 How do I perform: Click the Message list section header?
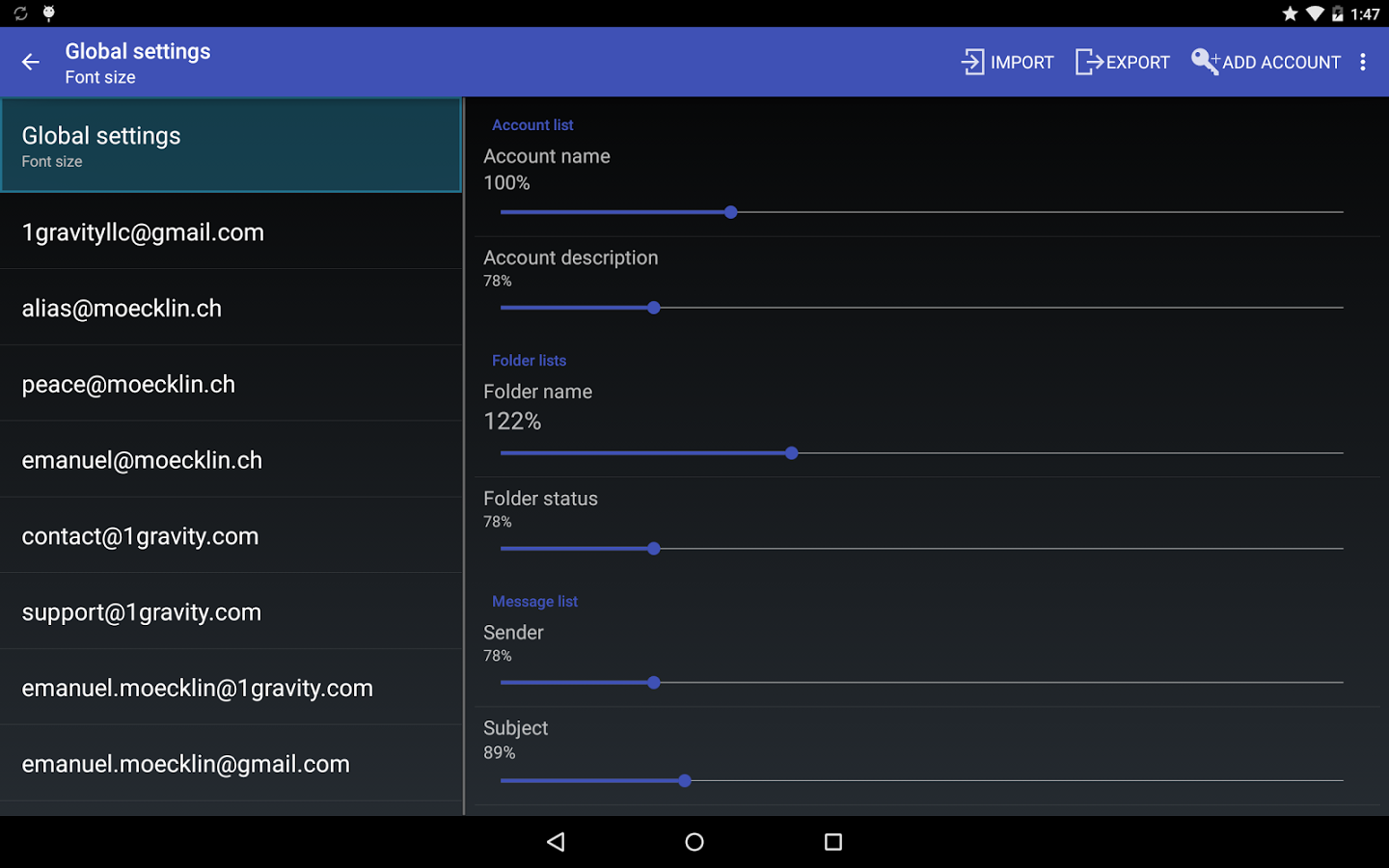point(535,602)
